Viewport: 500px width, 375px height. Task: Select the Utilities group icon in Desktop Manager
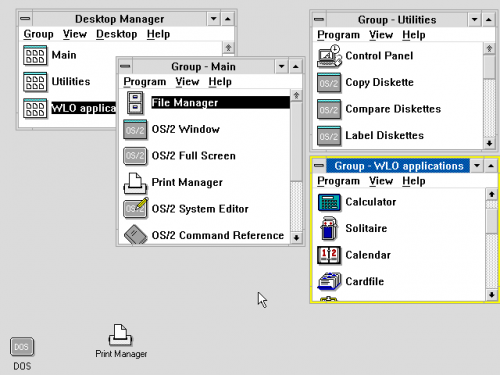tap(35, 82)
